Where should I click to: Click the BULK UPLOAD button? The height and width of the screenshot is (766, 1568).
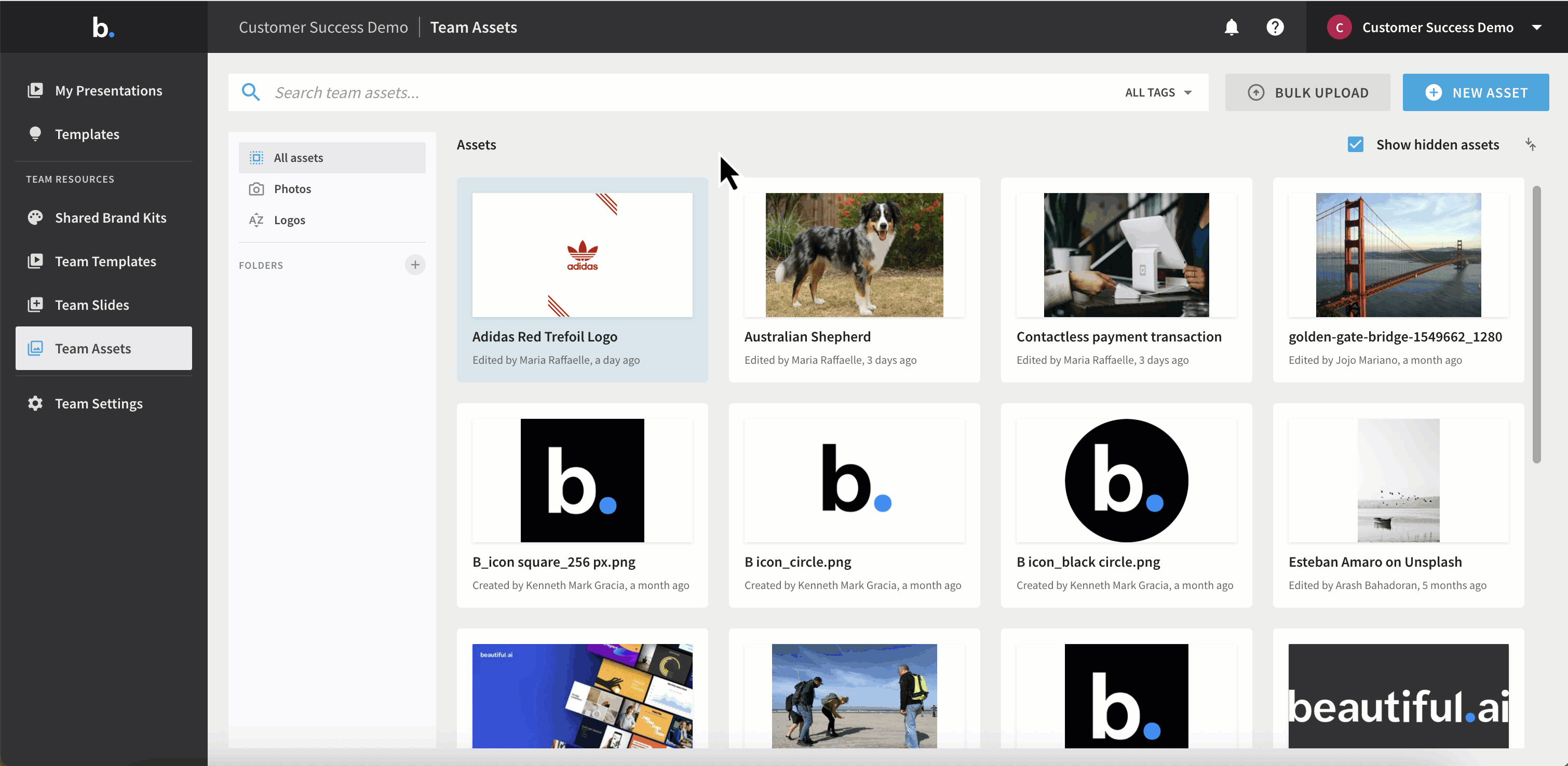point(1307,92)
